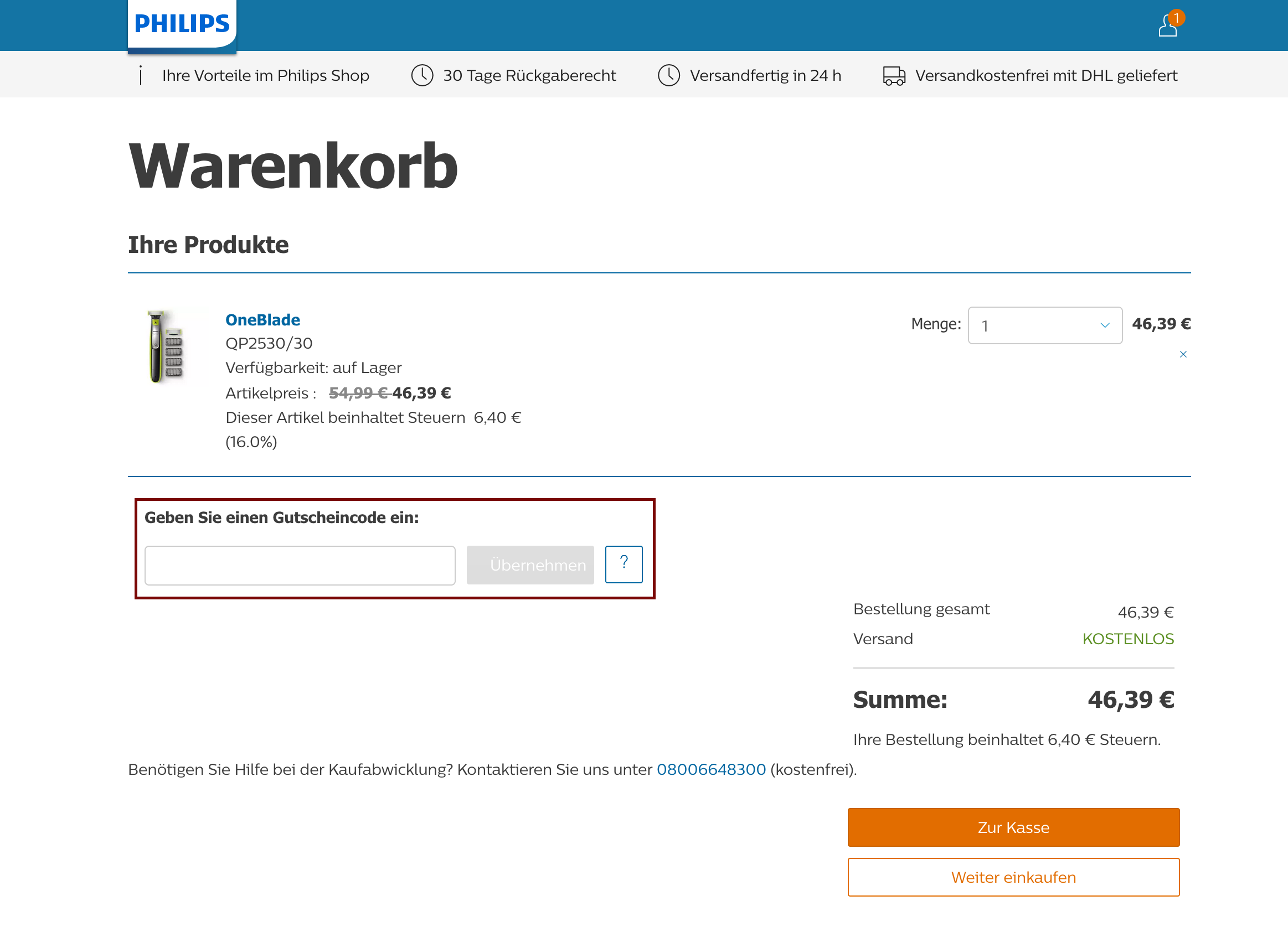Click the clock icon beside 30 Tage Rückgaberecht
This screenshot has width=1288, height=932.
point(422,75)
